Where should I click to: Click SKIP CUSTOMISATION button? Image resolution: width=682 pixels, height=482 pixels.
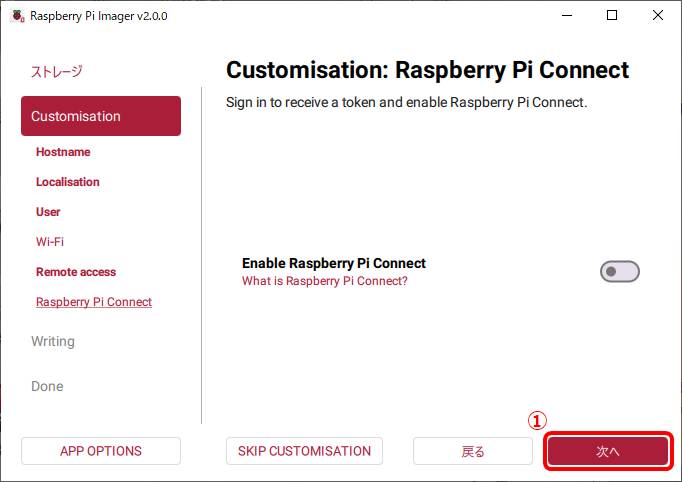click(x=304, y=451)
